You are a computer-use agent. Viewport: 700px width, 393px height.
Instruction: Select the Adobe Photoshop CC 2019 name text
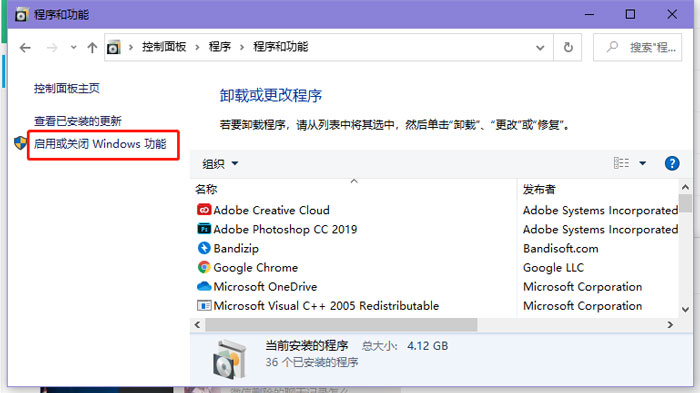click(285, 229)
